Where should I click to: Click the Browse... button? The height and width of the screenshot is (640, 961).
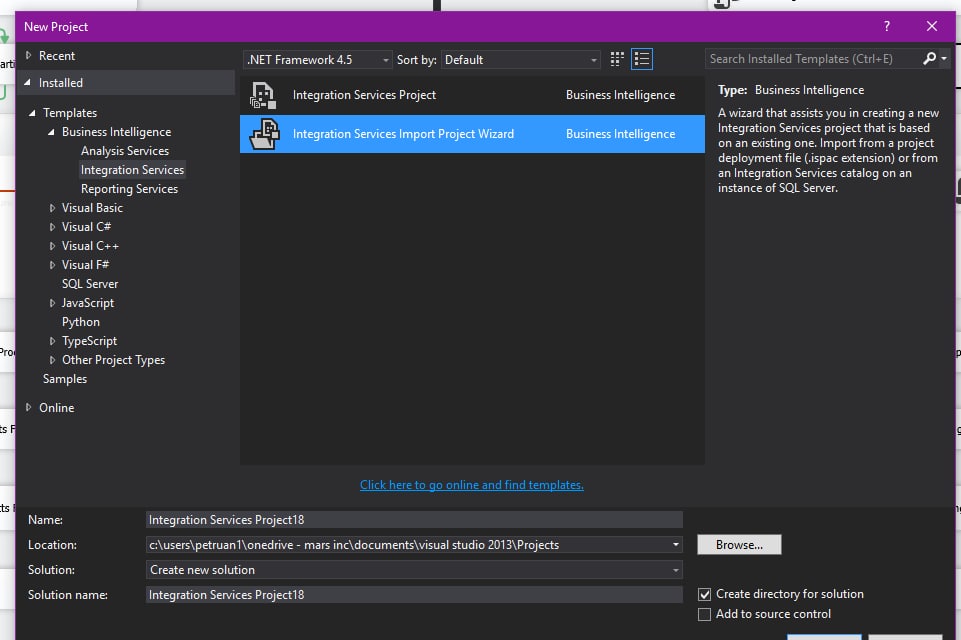(739, 544)
